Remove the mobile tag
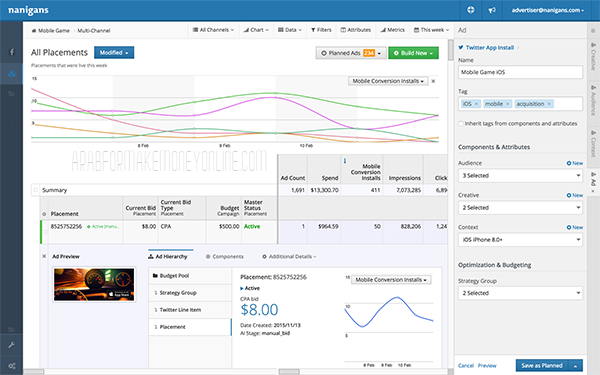Screen dimensions: 600x375 508,104
